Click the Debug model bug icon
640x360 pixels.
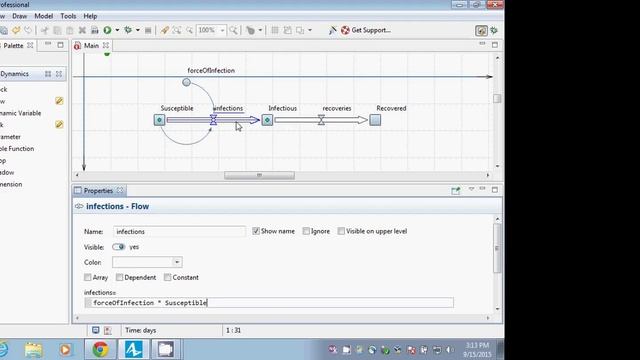[x=128, y=30]
